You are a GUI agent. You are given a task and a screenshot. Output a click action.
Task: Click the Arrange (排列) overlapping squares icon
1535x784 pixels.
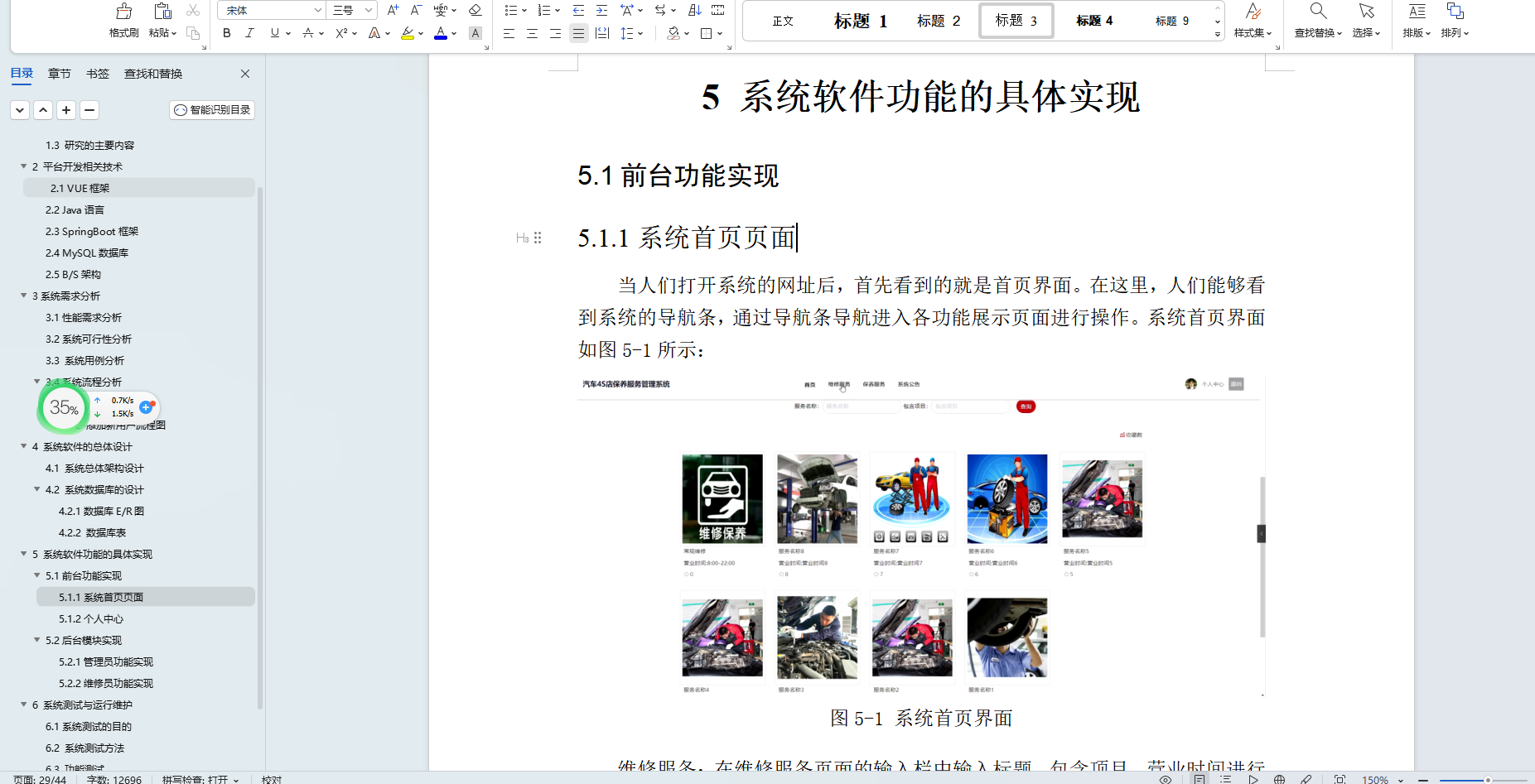click(x=1455, y=12)
